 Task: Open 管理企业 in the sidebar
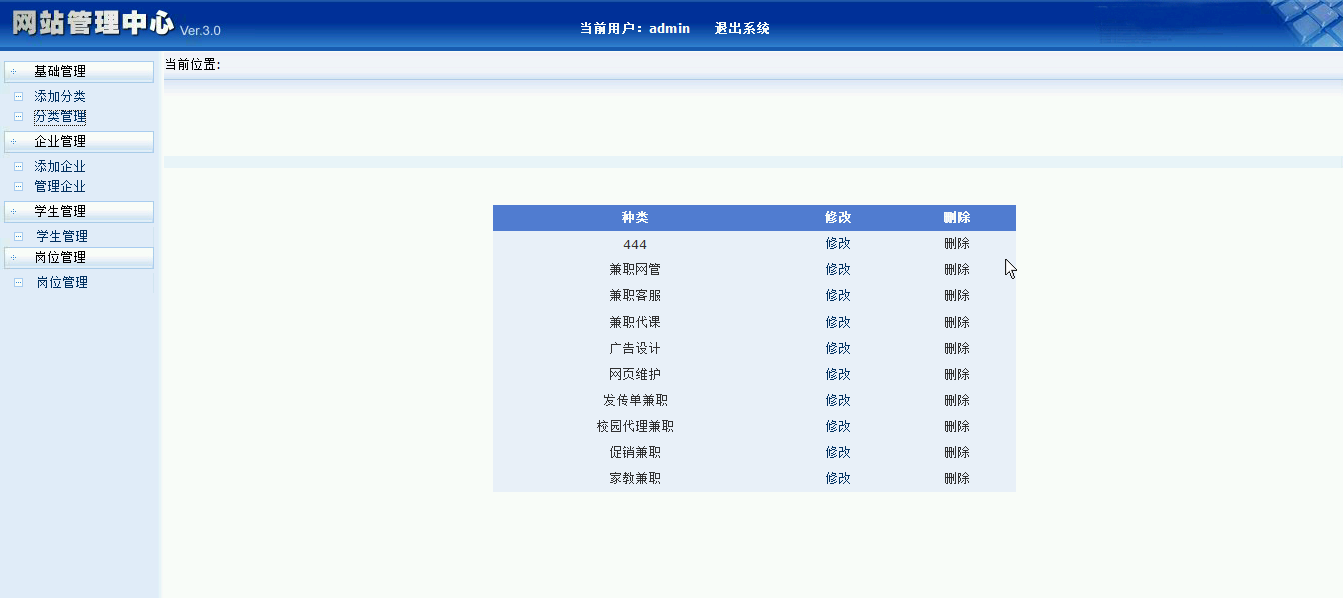click(60, 187)
